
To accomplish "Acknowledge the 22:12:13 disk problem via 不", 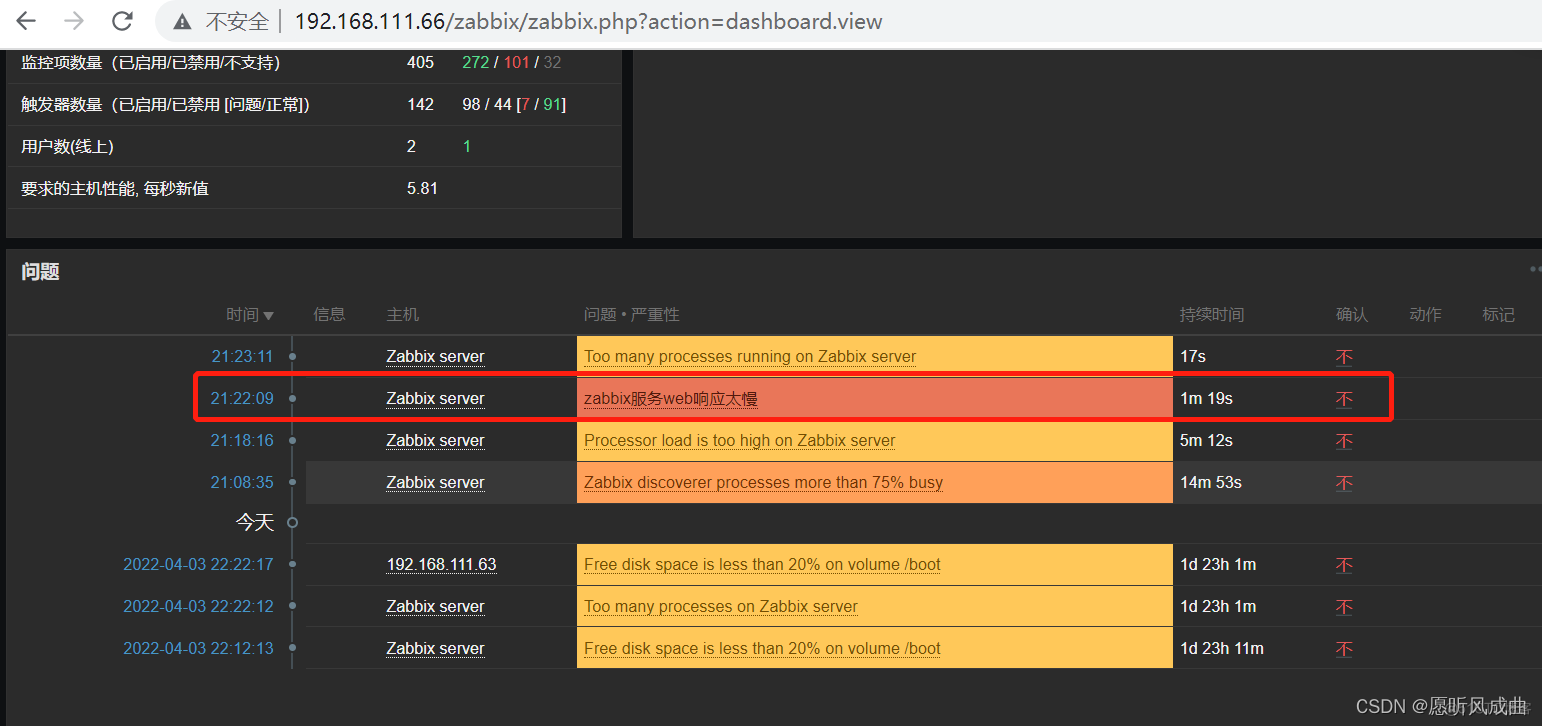I will pos(1344,648).
